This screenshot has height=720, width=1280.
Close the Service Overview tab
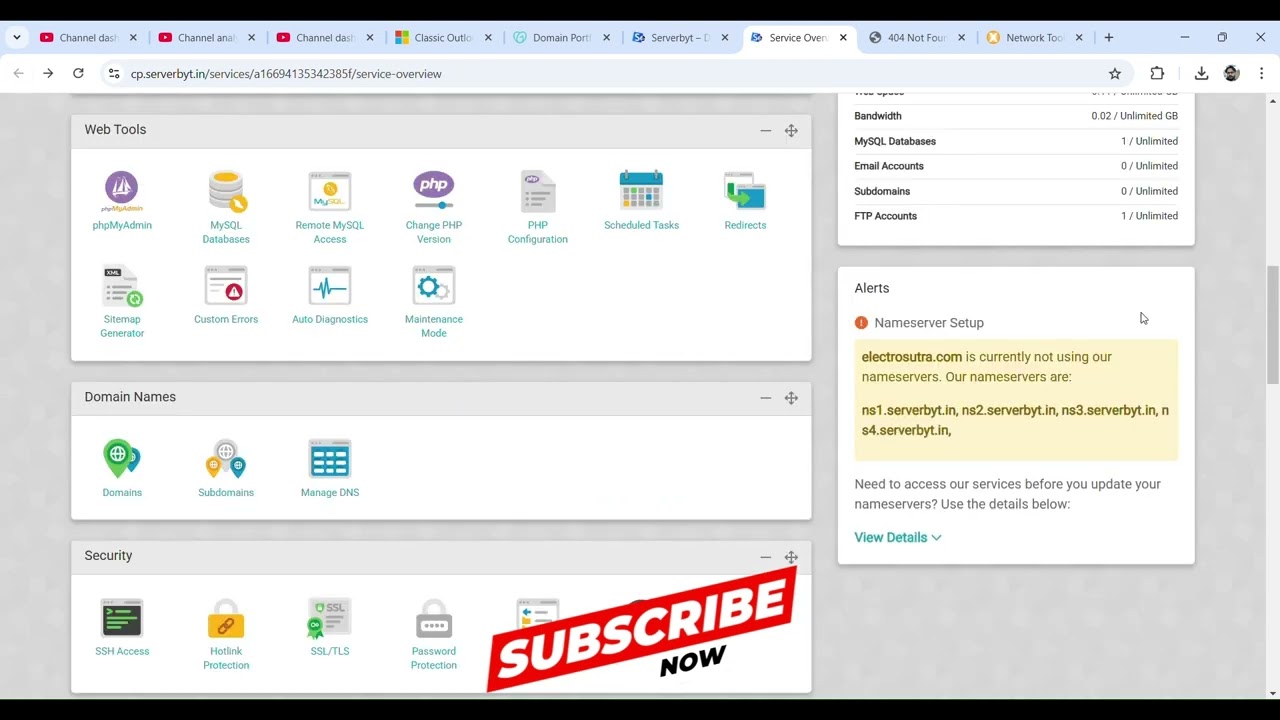coord(843,38)
